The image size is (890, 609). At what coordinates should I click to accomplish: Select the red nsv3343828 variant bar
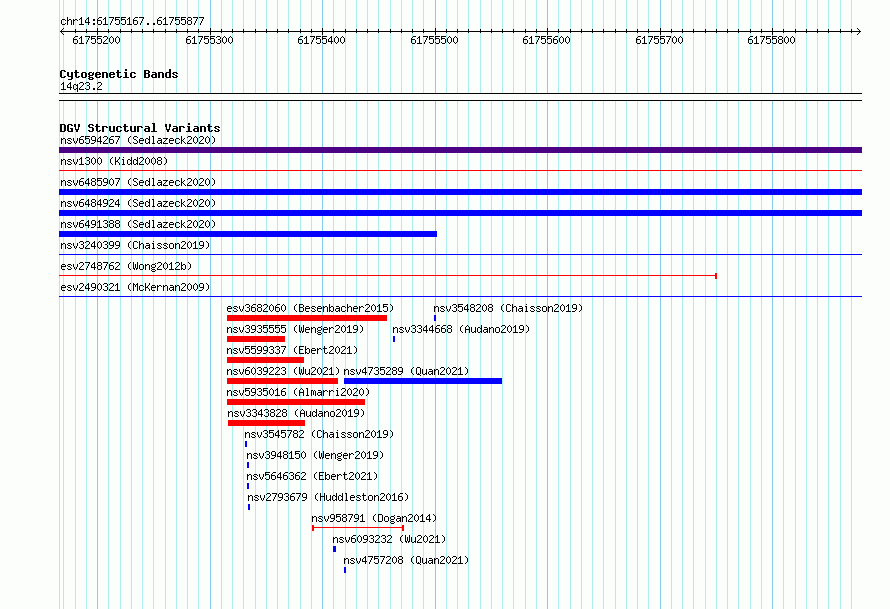pos(266,423)
